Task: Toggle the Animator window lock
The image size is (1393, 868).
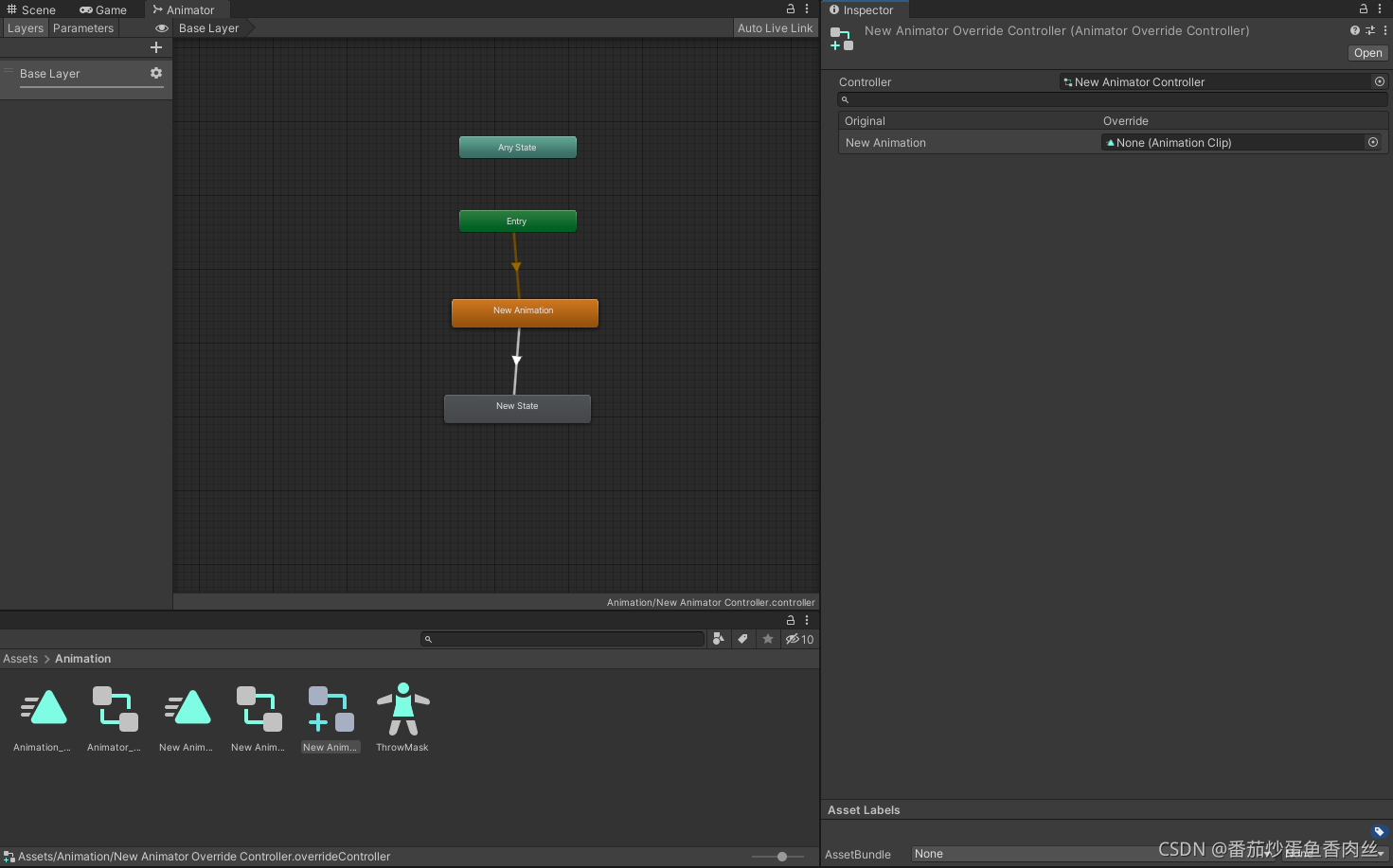Action: point(791,9)
